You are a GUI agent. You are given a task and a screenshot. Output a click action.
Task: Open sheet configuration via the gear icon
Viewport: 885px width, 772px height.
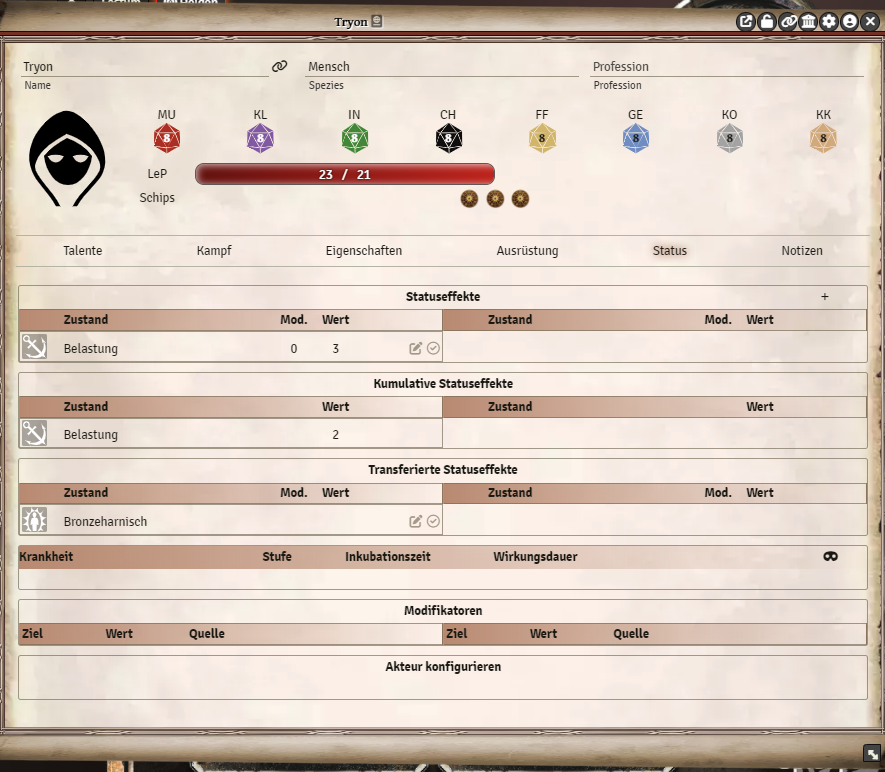pos(829,21)
